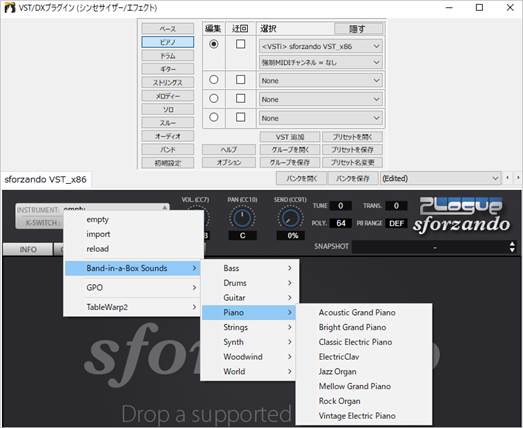Open the Woodwind submenu
This screenshot has height=428, width=523.
tap(249, 357)
